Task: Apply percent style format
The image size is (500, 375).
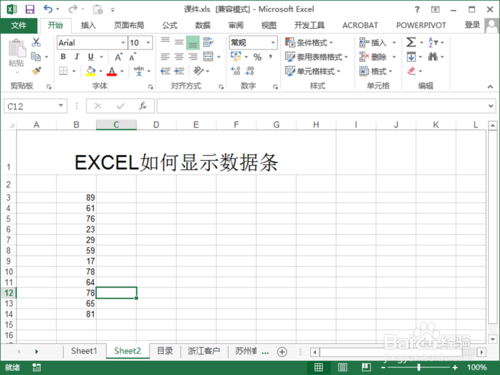Action: pos(257,57)
